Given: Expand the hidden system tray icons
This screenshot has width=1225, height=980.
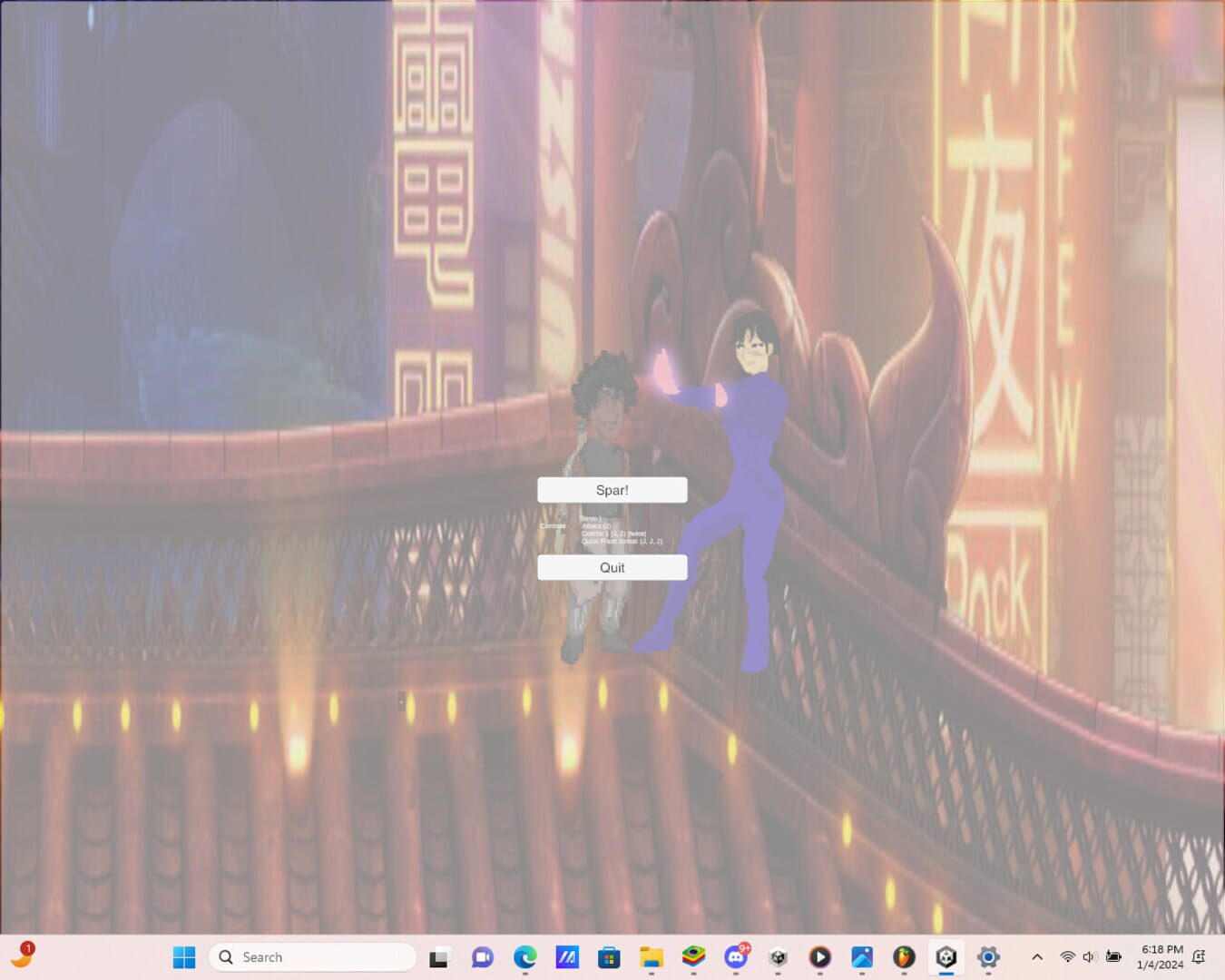Looking at the screenshot, I should (1038, 956).
